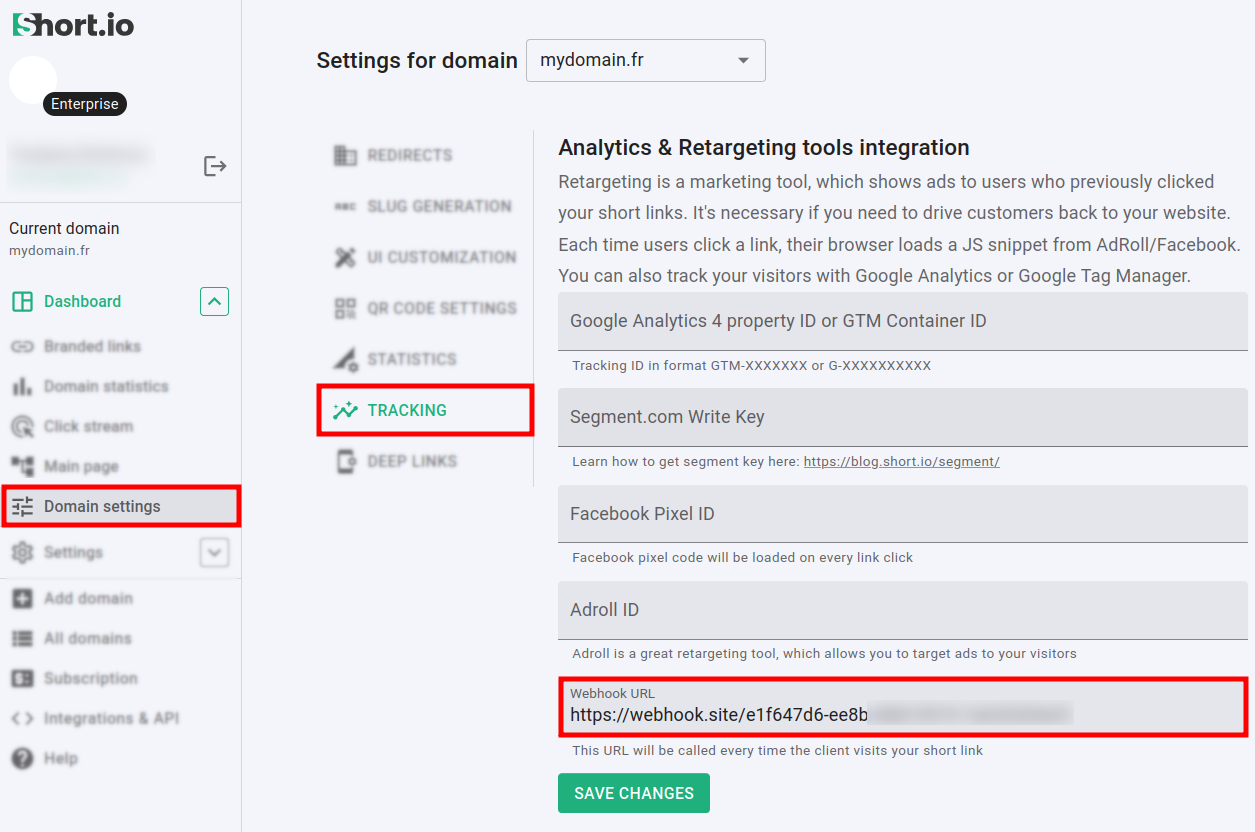Click the Help question mark icon
The width and height of the screenshot is (1255, 832).
pos(22,759)
